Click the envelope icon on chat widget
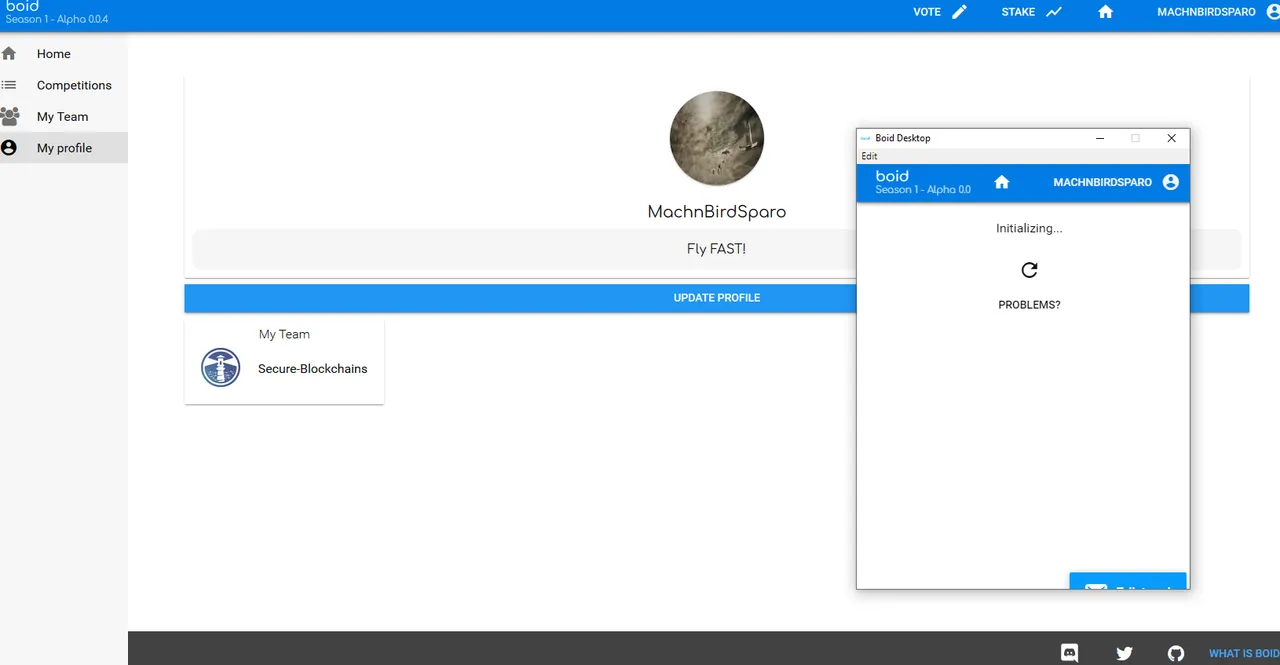The height and width of the screenshot is (665, 1280). 1096,587
